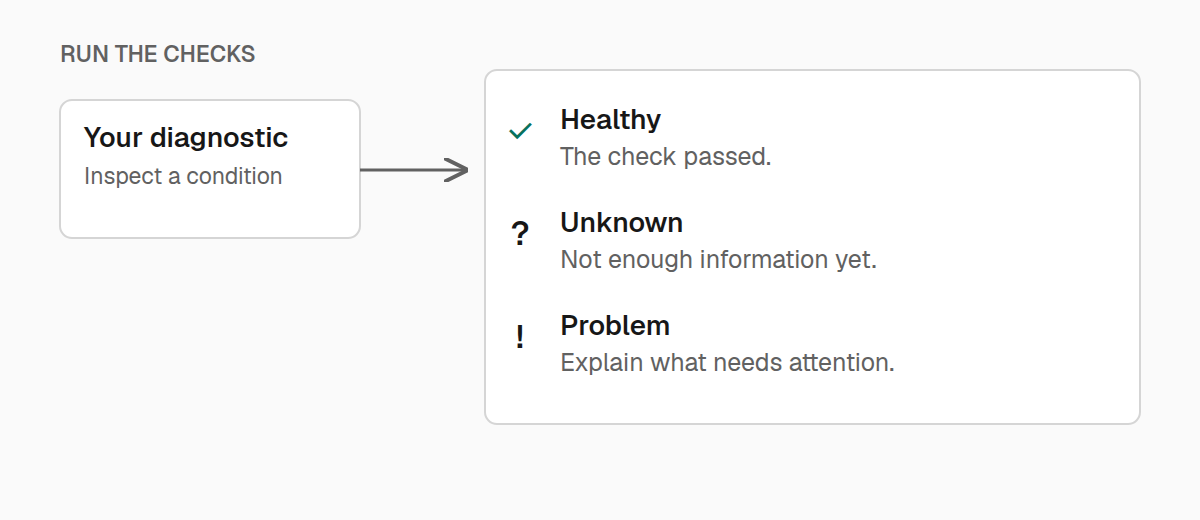Click the arrow line leaving diagnostic card

pos(402,170)
